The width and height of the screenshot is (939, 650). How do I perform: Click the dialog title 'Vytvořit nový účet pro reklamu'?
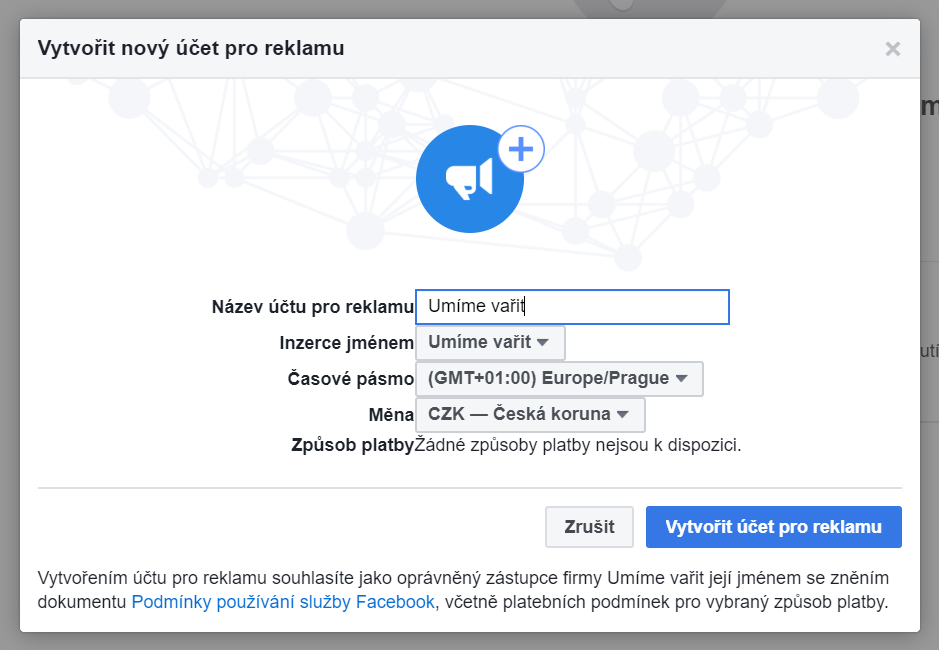coord(190,48)
